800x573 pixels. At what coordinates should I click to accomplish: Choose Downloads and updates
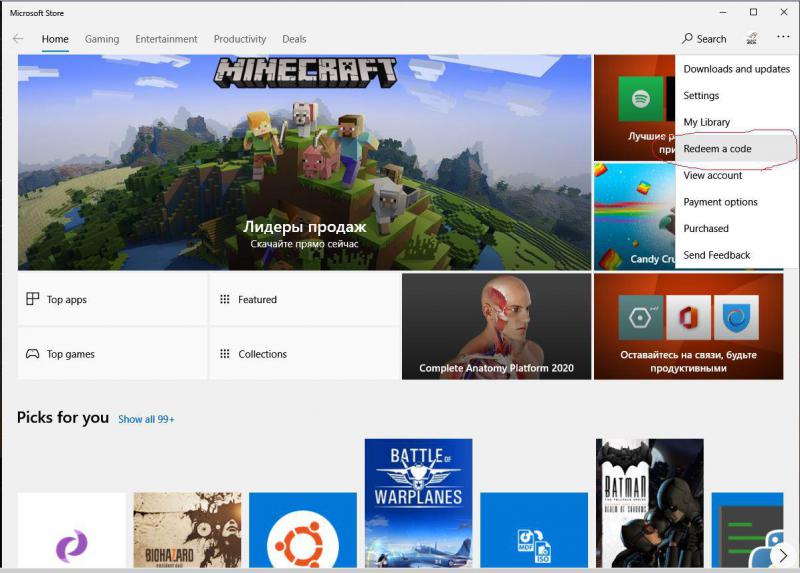point(737,69)
